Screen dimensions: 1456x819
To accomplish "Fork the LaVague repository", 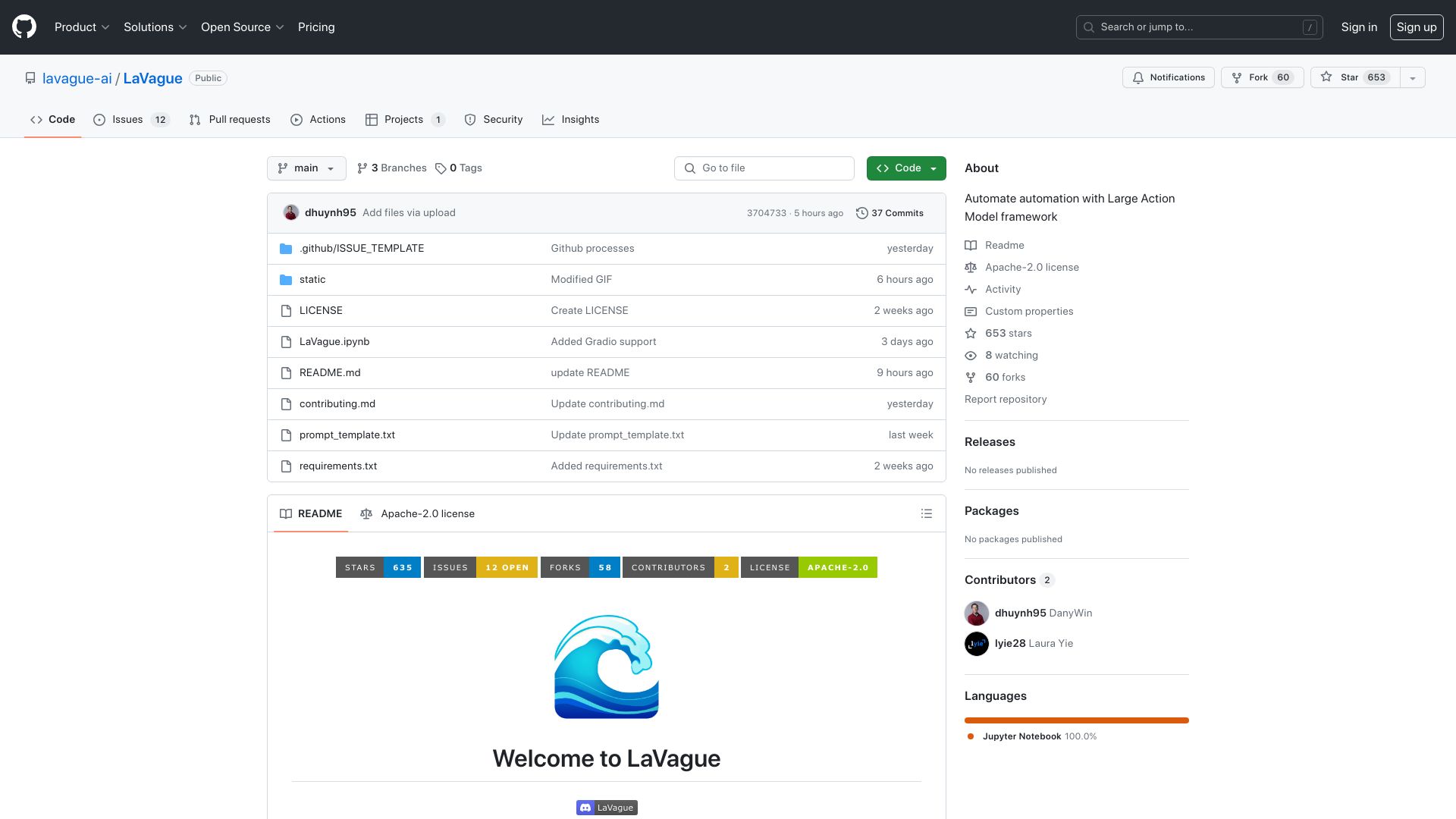I will (x=1262, y=77).
